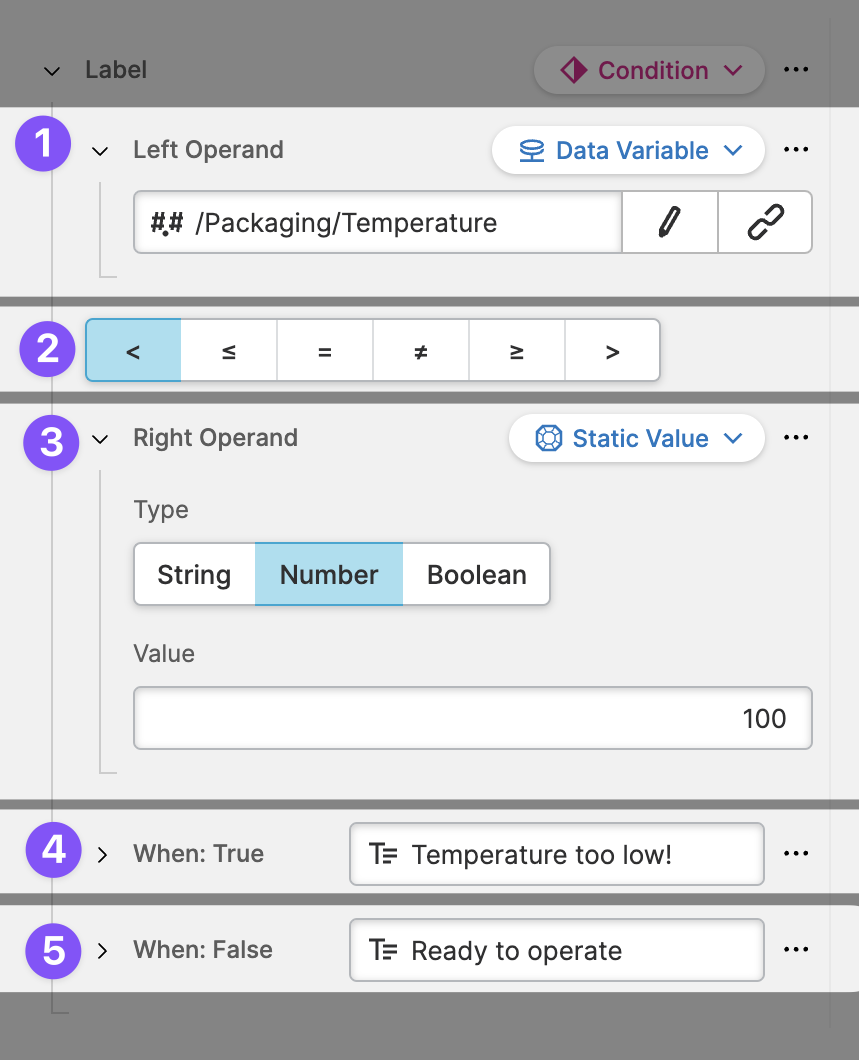
Task: Open the Condition type dropdown
Action: (650, 71)
